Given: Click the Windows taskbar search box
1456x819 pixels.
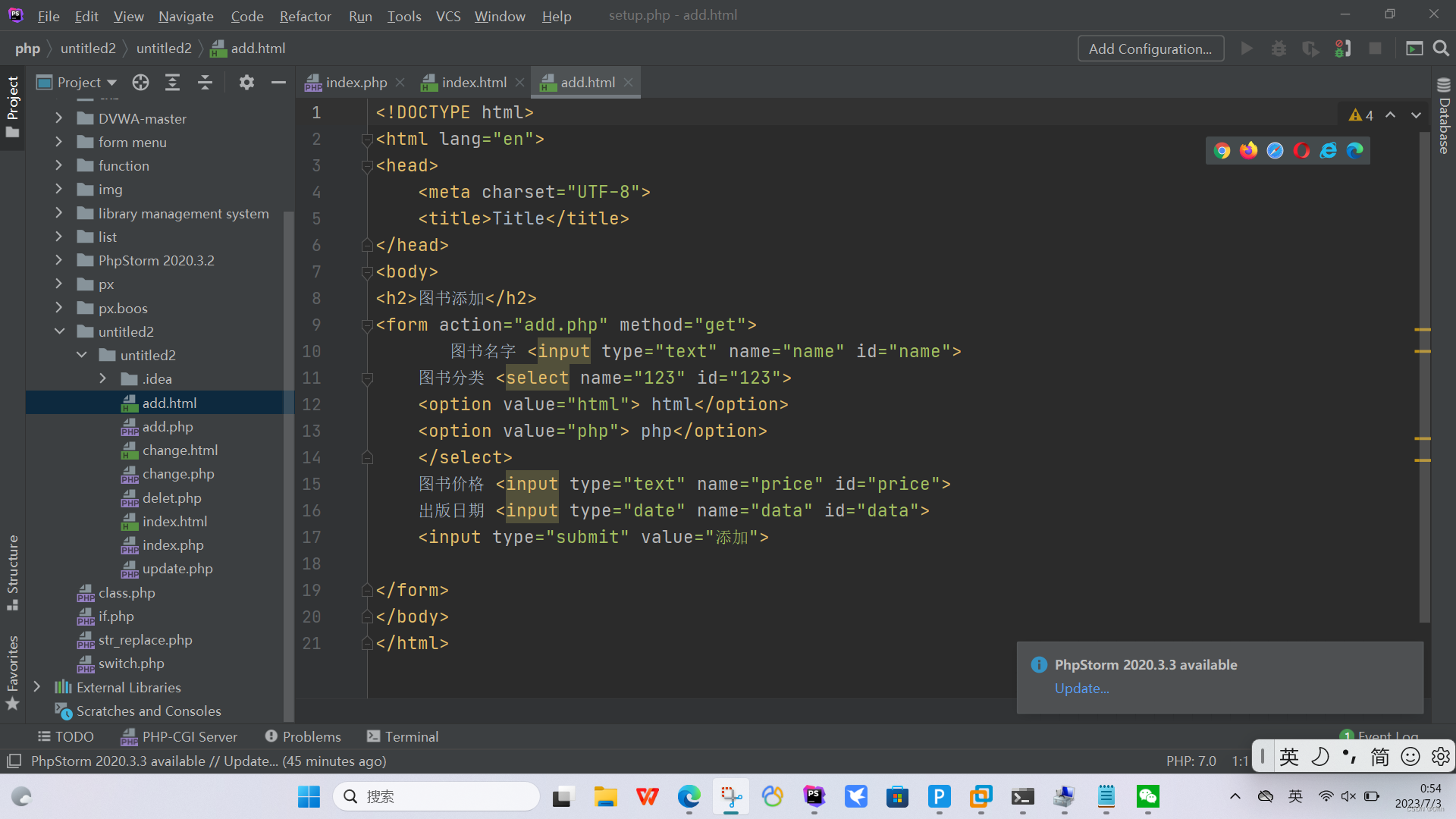Looking at the screenshot, I should click(x=436, y=796).
